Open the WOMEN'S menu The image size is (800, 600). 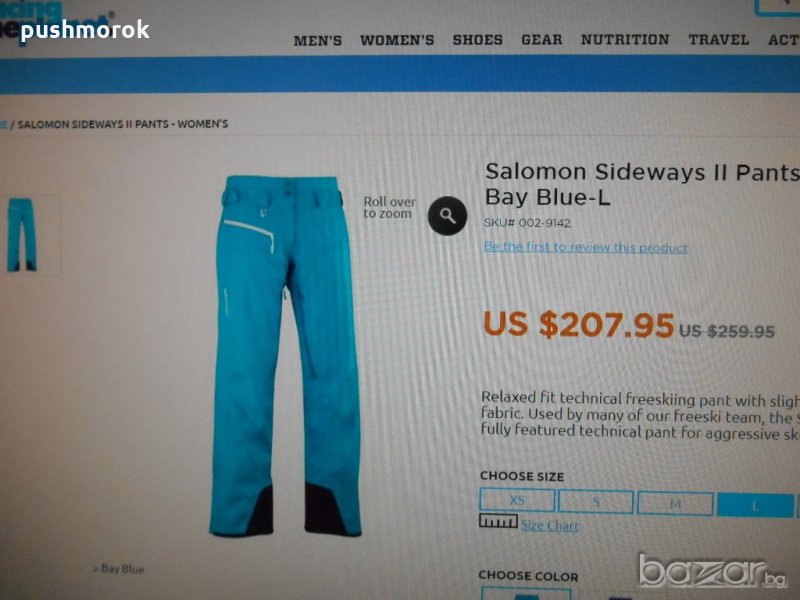(397, 40)
